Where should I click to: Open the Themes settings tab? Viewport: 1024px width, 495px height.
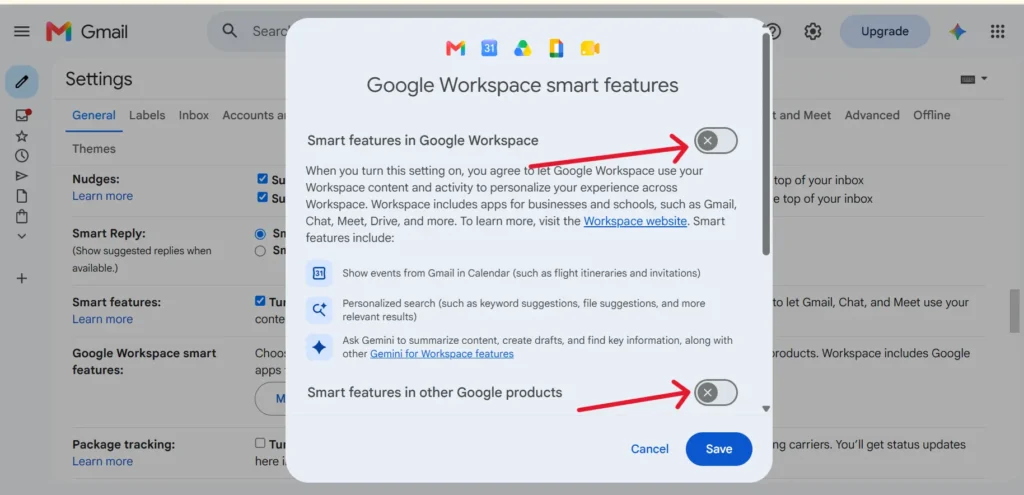tap(93, 149)
